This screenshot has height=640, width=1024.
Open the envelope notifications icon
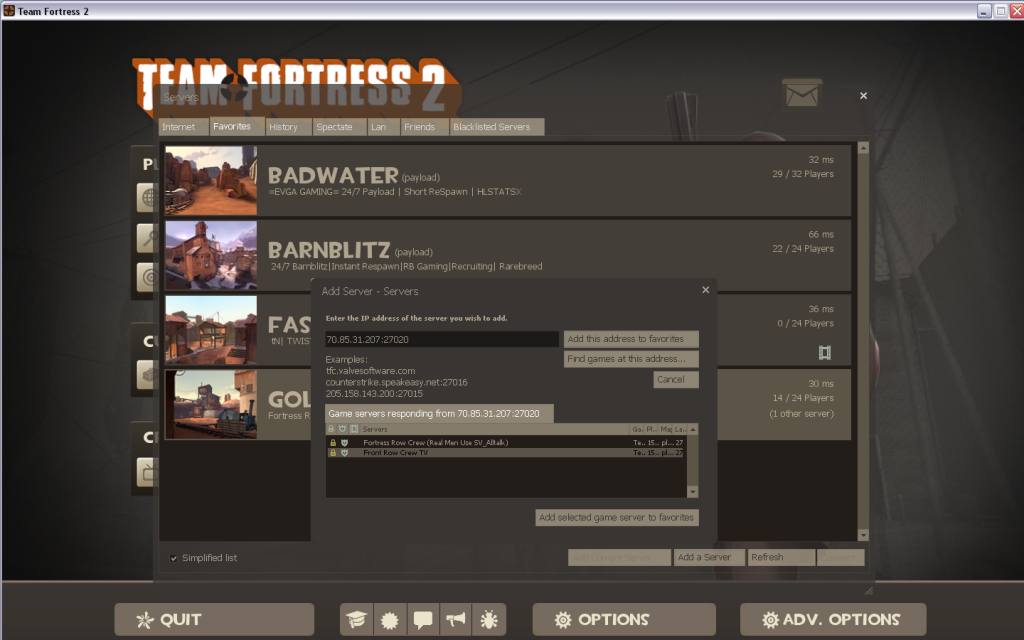802,95
